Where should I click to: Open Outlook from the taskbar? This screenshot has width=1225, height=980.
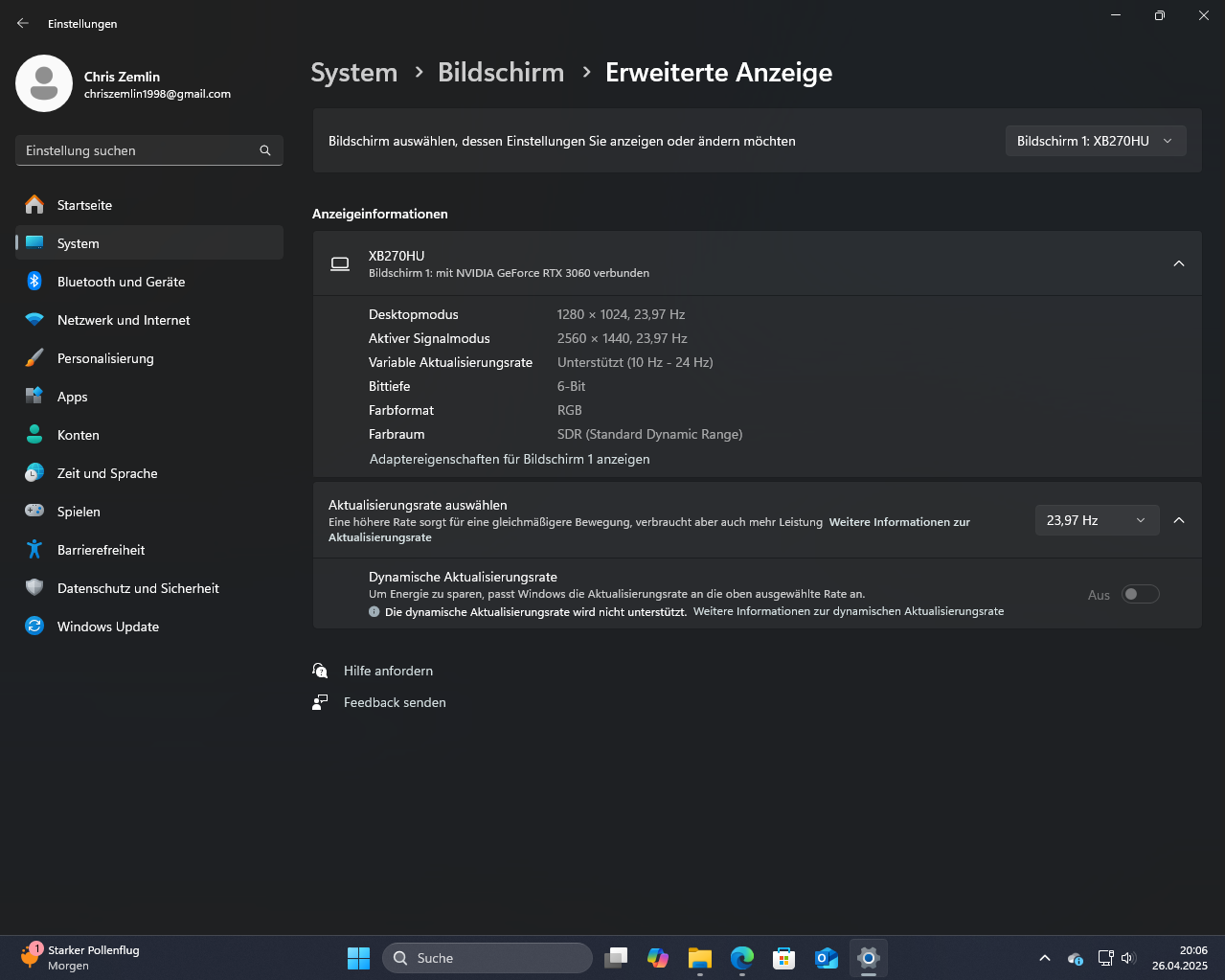tap(827, 958)
